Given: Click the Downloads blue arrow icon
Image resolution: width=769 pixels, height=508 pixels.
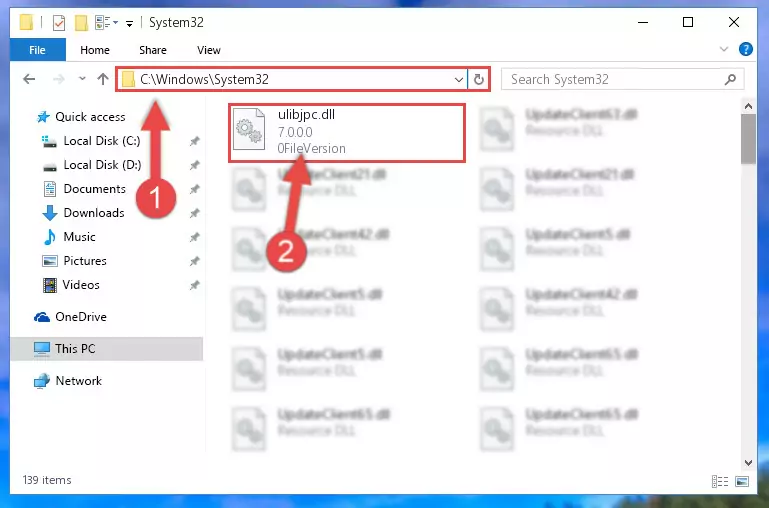Looking at the screenshot, I should pos(50,213).
